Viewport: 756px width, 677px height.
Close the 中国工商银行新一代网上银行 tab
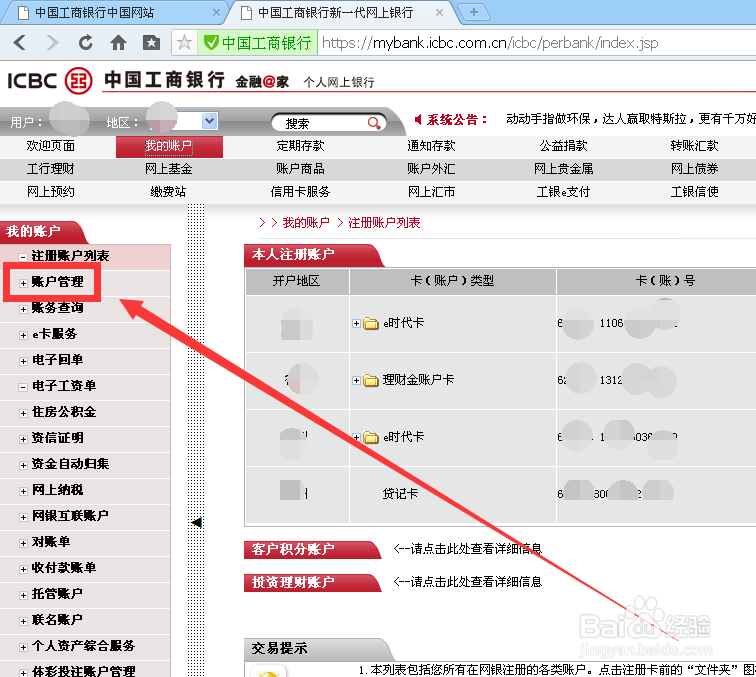[x=439, y=13]
